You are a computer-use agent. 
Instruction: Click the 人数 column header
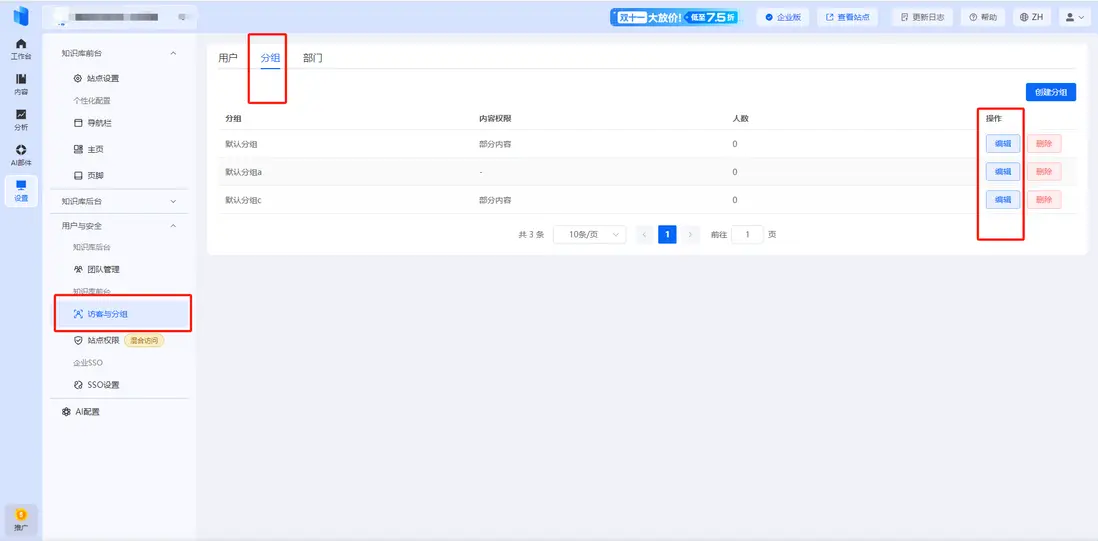(740, 118)
